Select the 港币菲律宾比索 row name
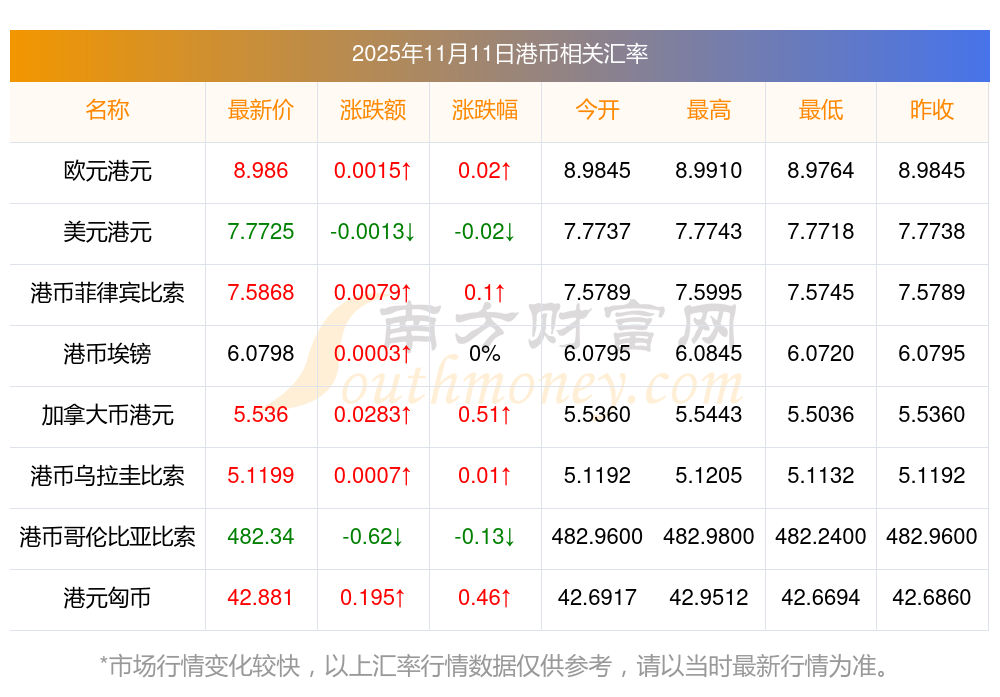The height and width of the screenshot is (697, 1000). pyautogui.click(x=107, y=293)
